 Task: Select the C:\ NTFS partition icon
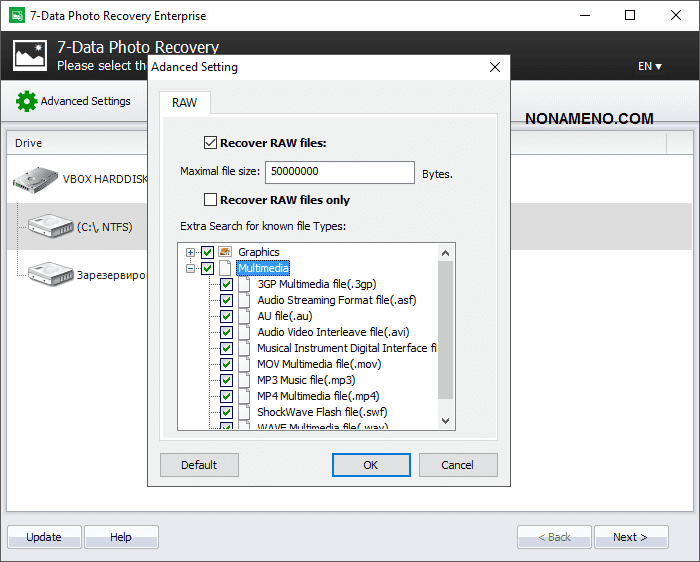tap(50, 226)
